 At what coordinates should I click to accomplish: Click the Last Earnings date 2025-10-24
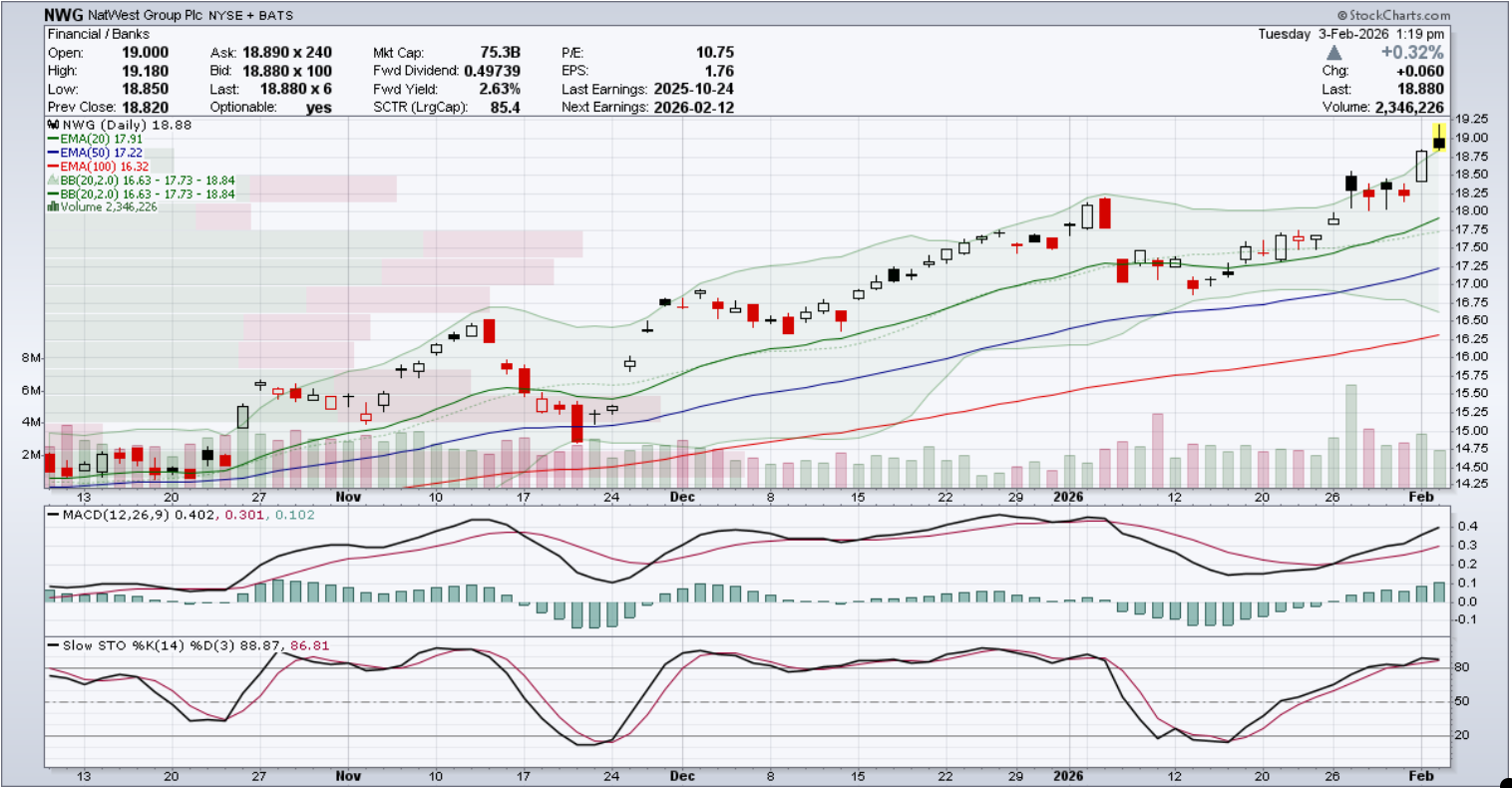pos(693,89)
